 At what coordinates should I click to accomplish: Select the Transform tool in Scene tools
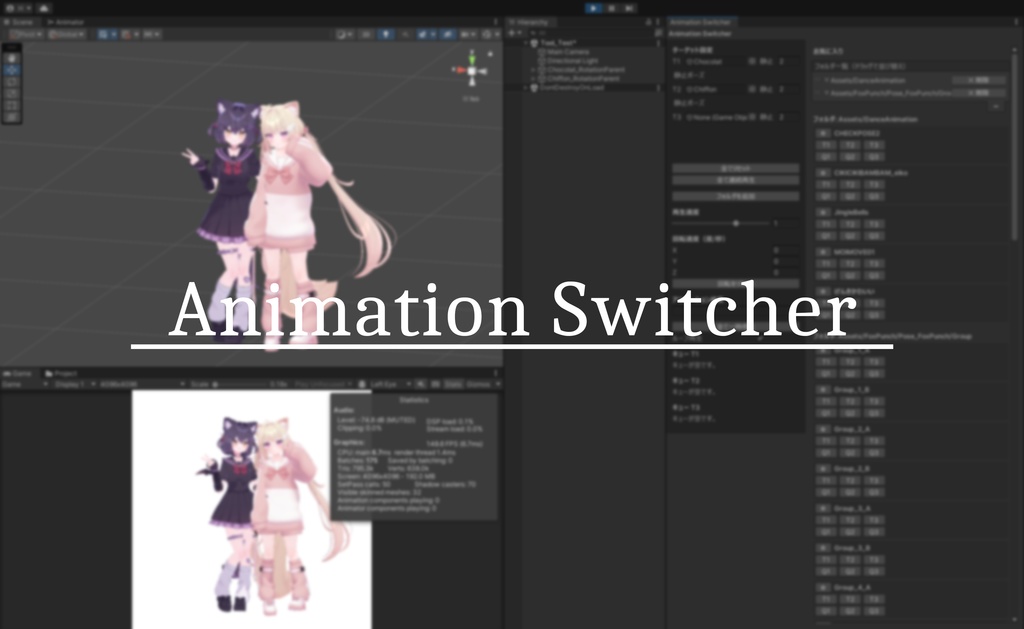pos(12,117)
